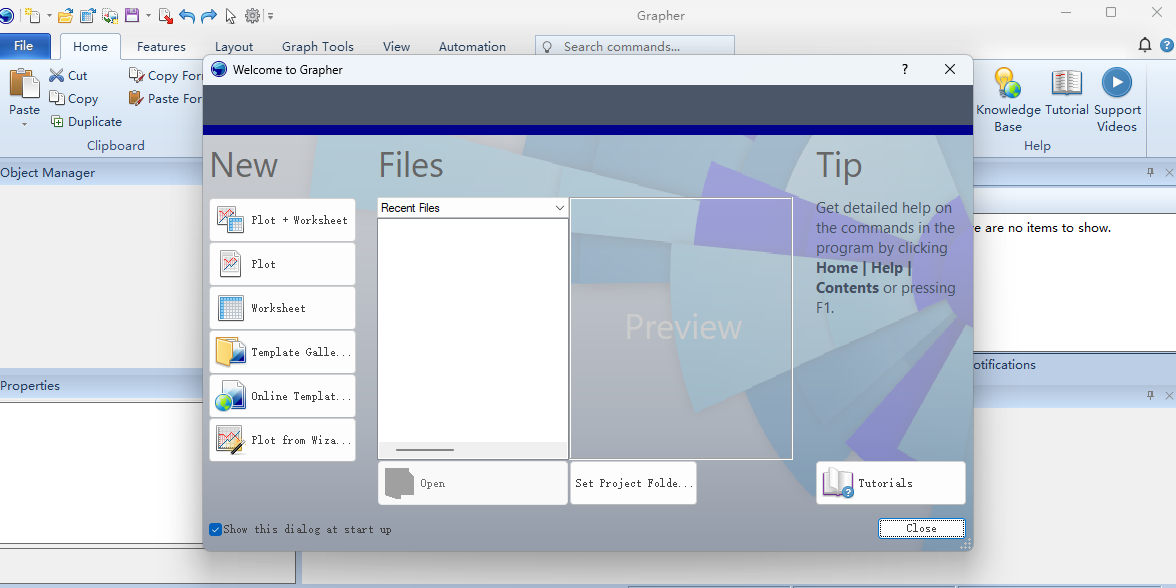Start Plot from Wizard option
1176x588 pixels.
[282, 440]
